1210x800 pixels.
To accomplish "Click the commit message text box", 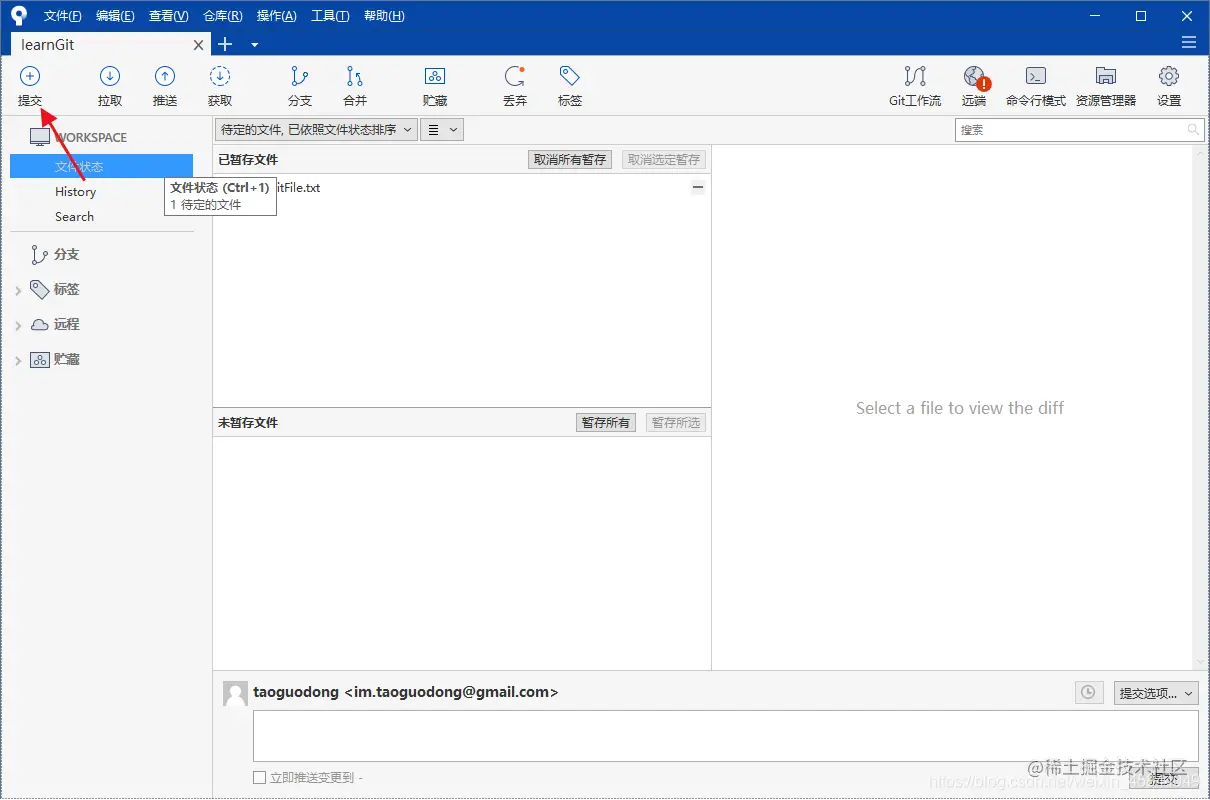I will point(726,736).
